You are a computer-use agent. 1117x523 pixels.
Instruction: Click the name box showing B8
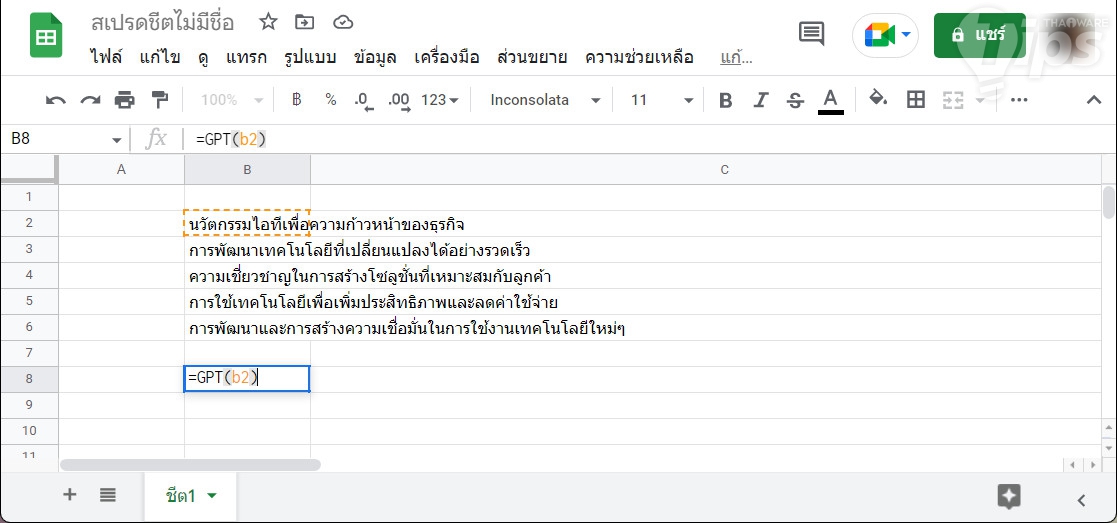tap(60, 139)
